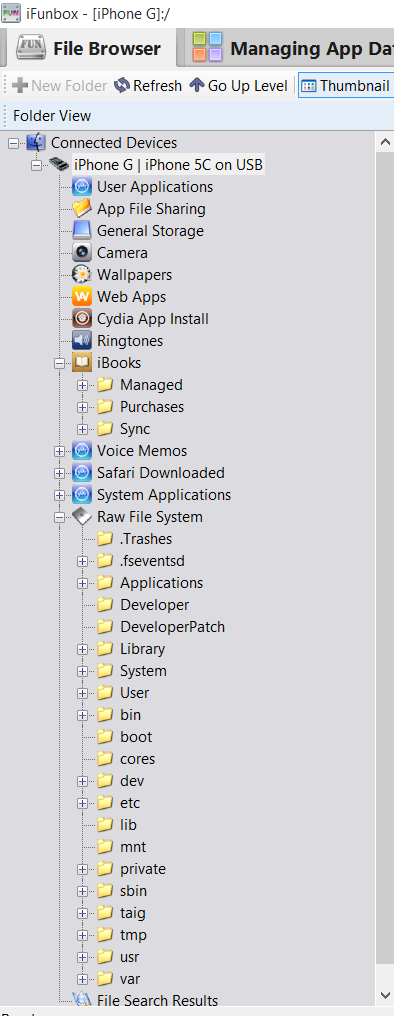Click the Ringtones speaker icon

tap(82, 341)
